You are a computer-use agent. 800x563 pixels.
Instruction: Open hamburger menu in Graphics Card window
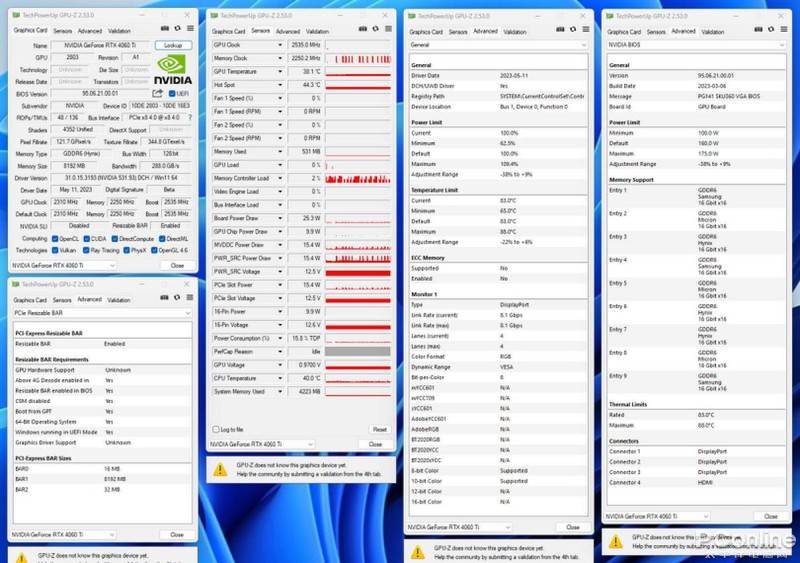click(x=190, y=29)
